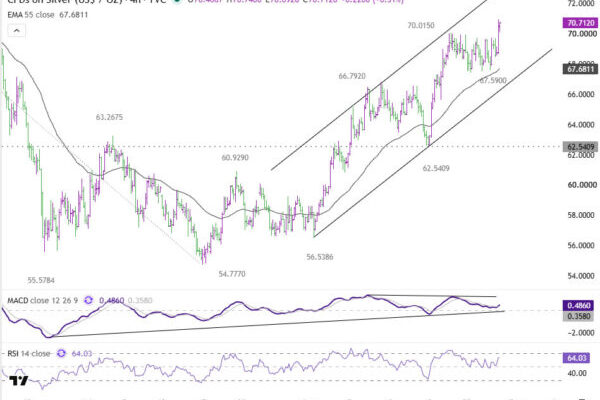The image size is (600, 400).
Task: Click the 64.0000 price axis label
Action: 582,124
